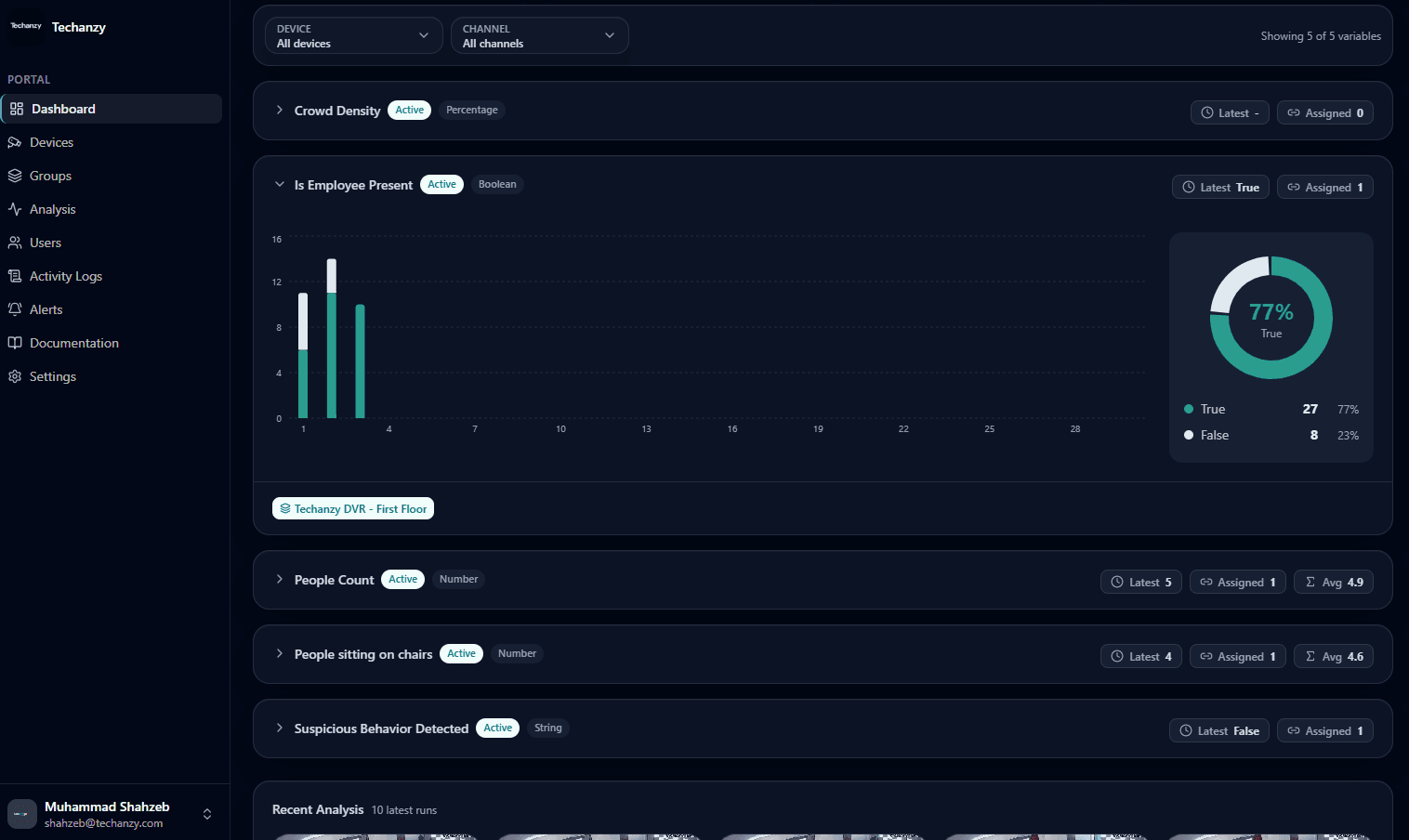Click the True legend entry in donut chart

[x=1271, y=409]
